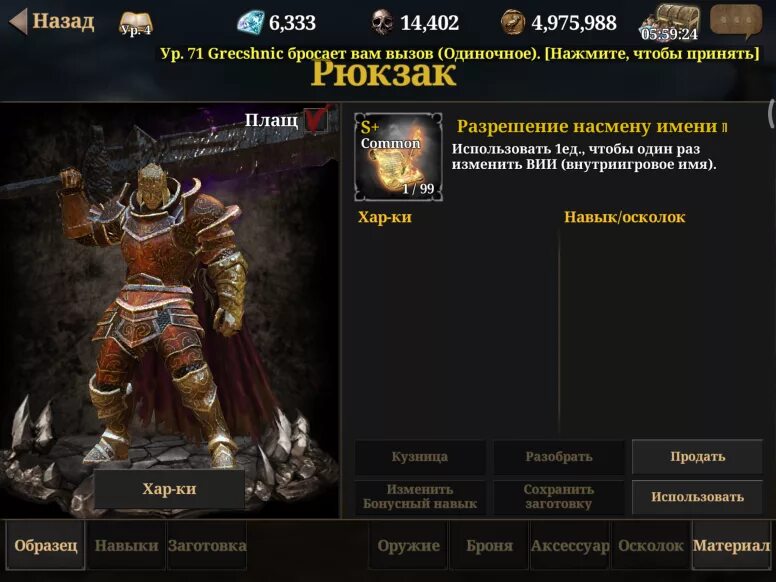This screenshot has height=582, width=776.
Task: Accept the Grecshnic challenge notification
Action: point(459,53)
